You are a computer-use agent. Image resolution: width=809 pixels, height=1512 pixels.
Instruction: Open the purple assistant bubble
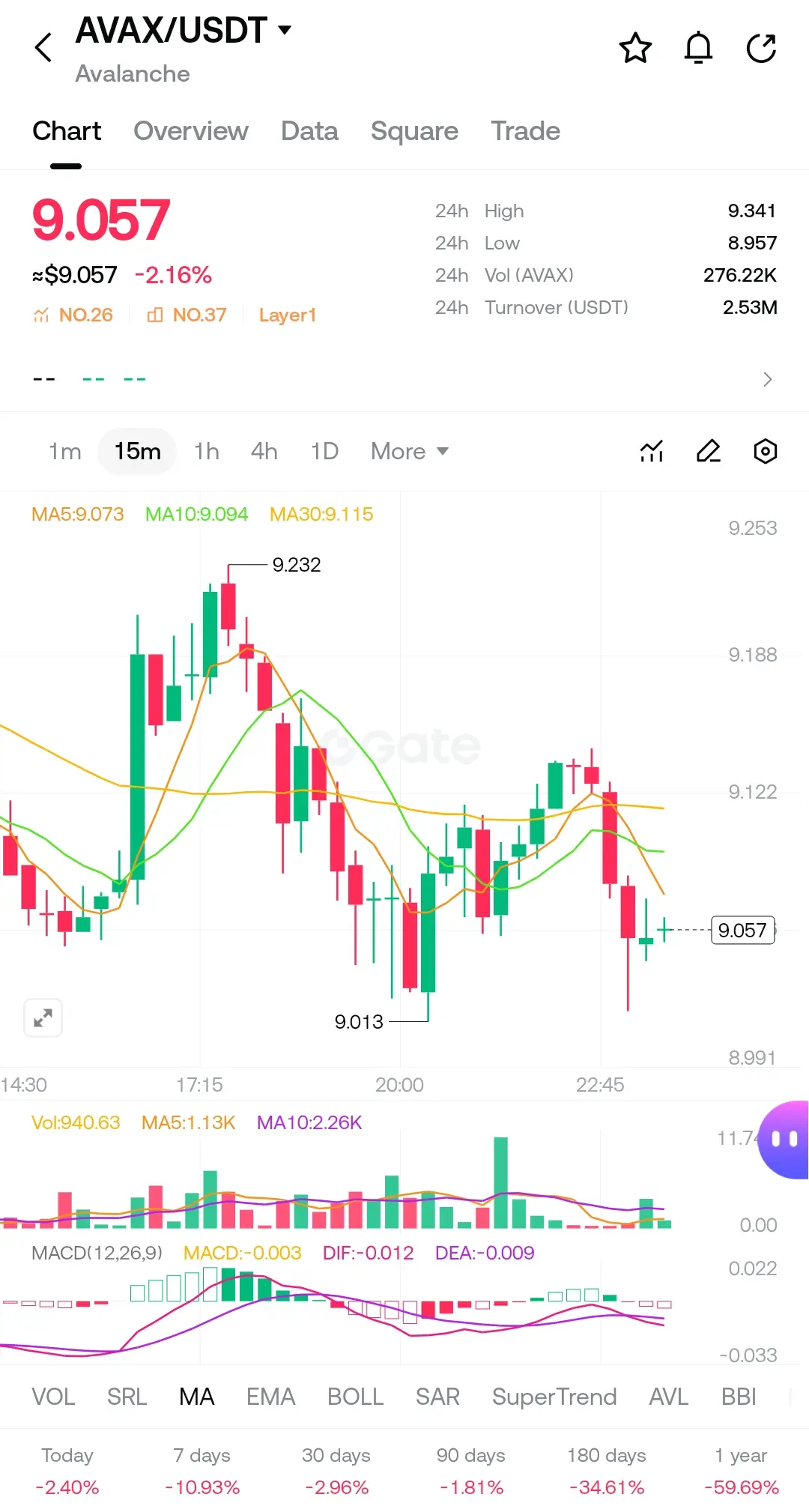(x=784, y=1140)
